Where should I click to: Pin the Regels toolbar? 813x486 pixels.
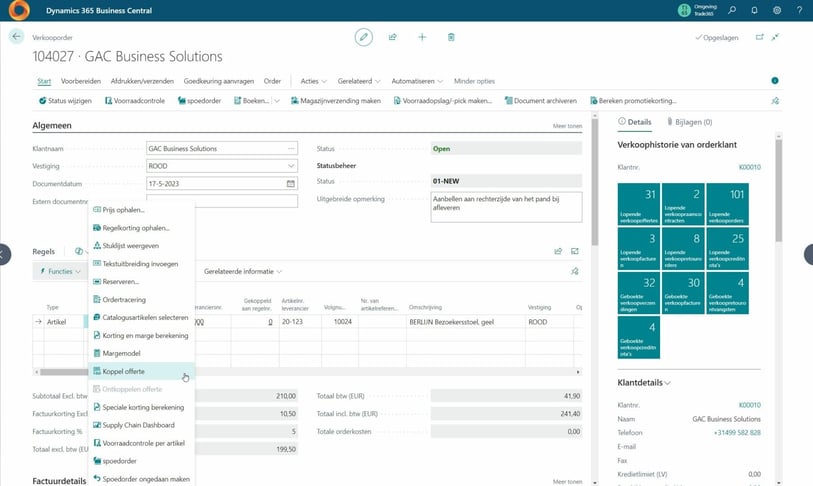(x=574, y=271)
